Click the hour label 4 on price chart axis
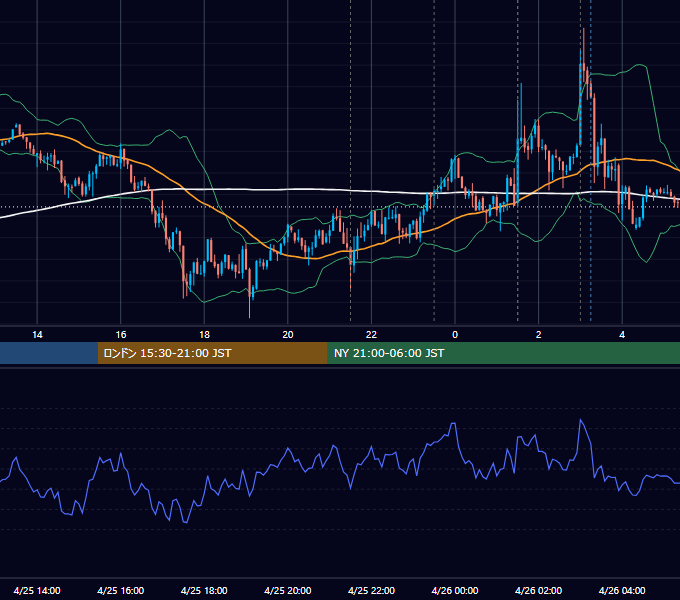Screen dimensions: 680x600 (622, 335)
